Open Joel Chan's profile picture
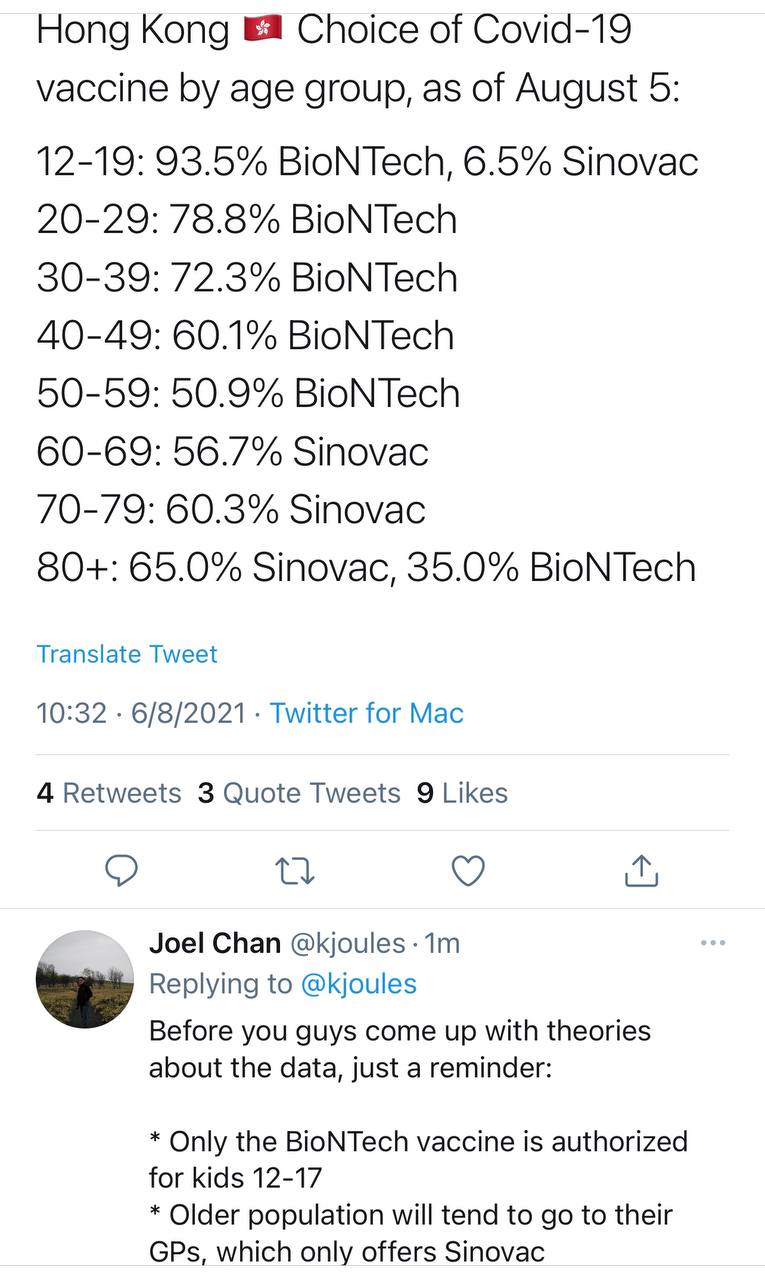Image resolution: width=765 pixels, height=1280 pixels. pyautogui.click(x=85, y=979)
